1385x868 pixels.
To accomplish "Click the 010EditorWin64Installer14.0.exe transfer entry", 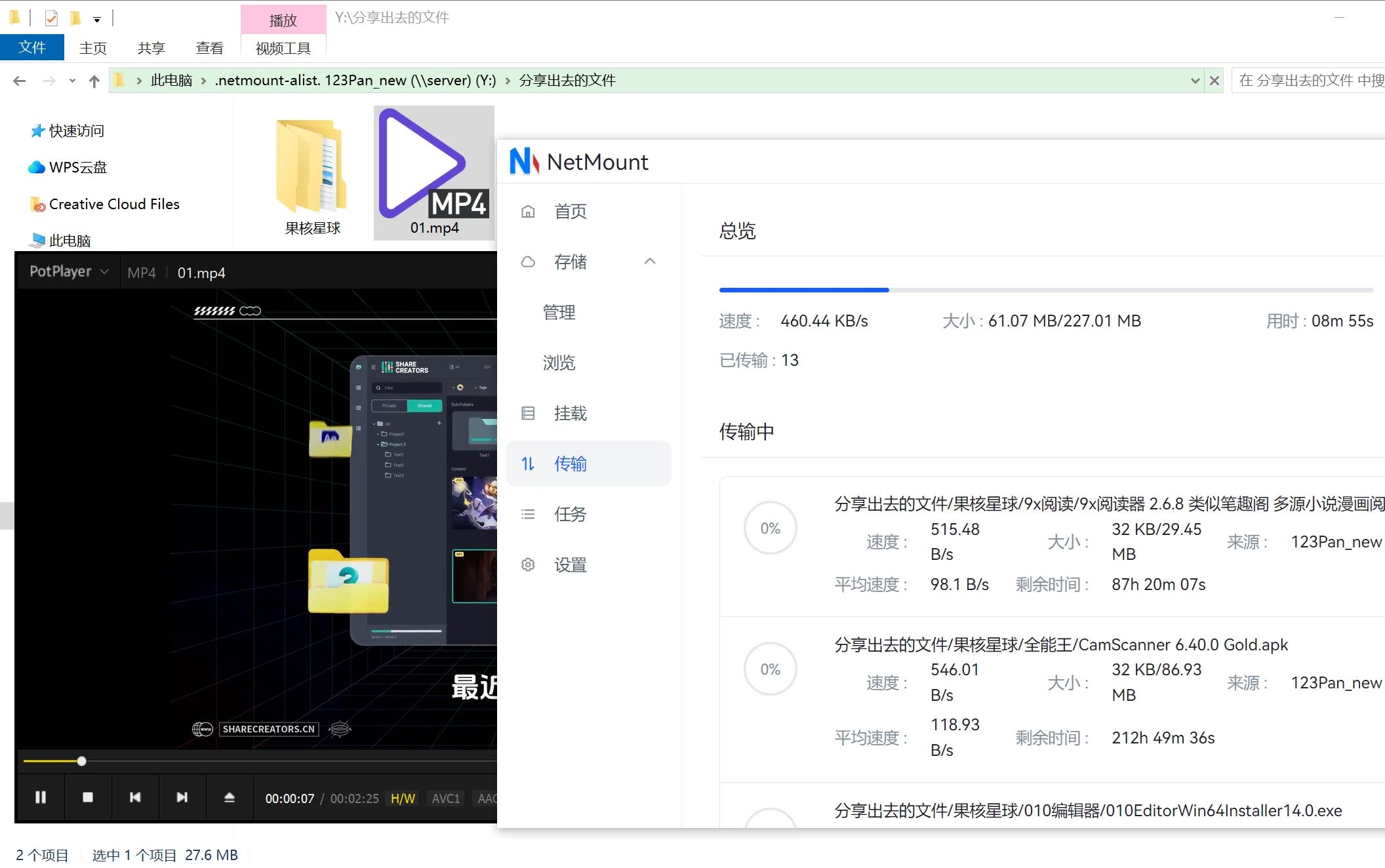I will pos(1088,810).
